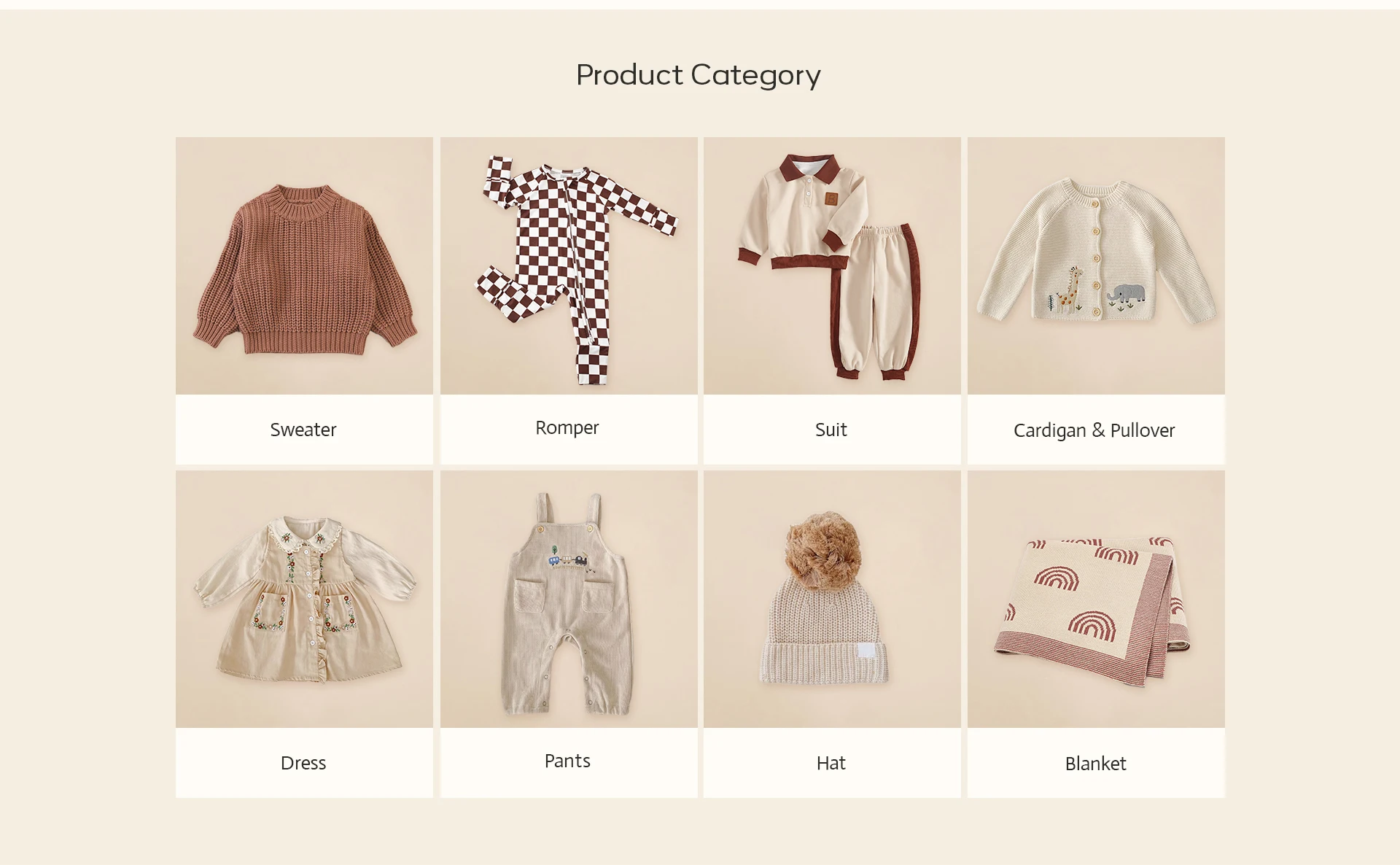The width and height of the screenshot is (1400, 865).
Task: Open the Blanket category label
Action: tap(1096, 764)
